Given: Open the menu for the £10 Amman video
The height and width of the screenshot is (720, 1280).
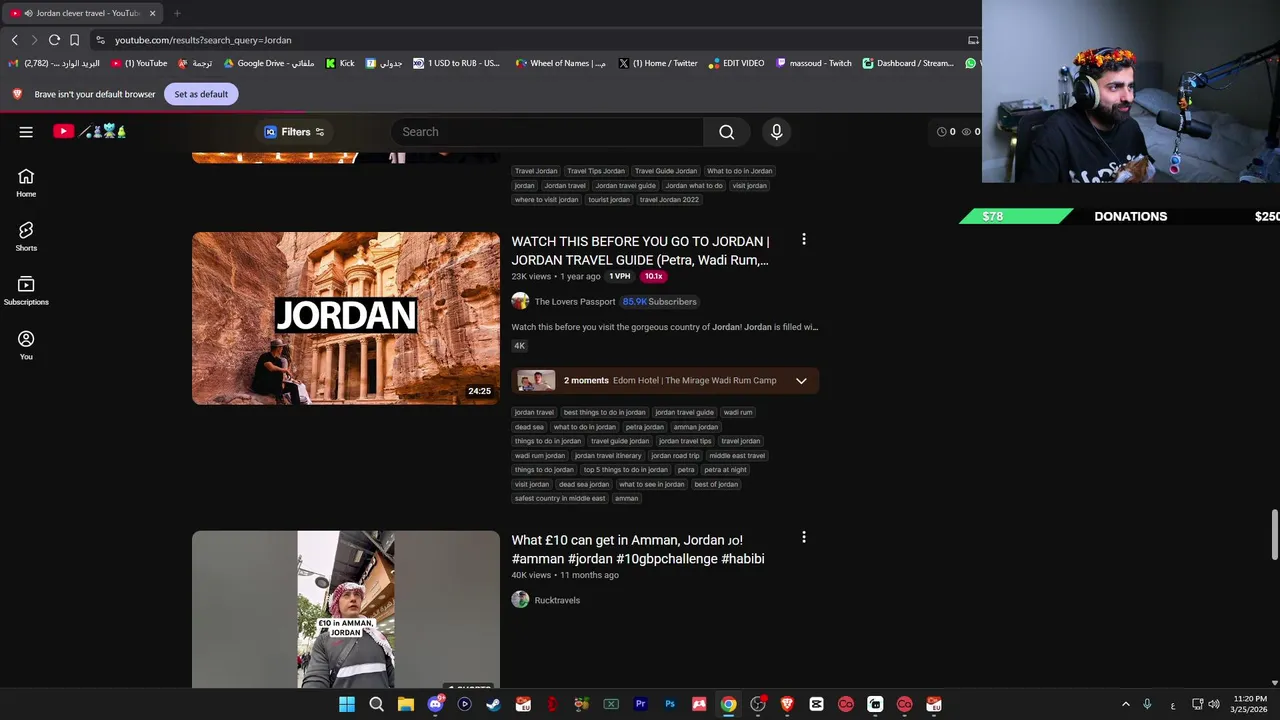Looking at the screenshot, I should (x=803, y=538).
